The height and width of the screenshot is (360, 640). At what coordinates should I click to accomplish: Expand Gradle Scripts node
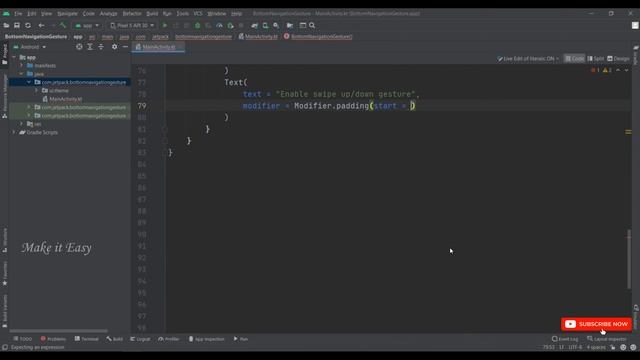pos(14,132)
